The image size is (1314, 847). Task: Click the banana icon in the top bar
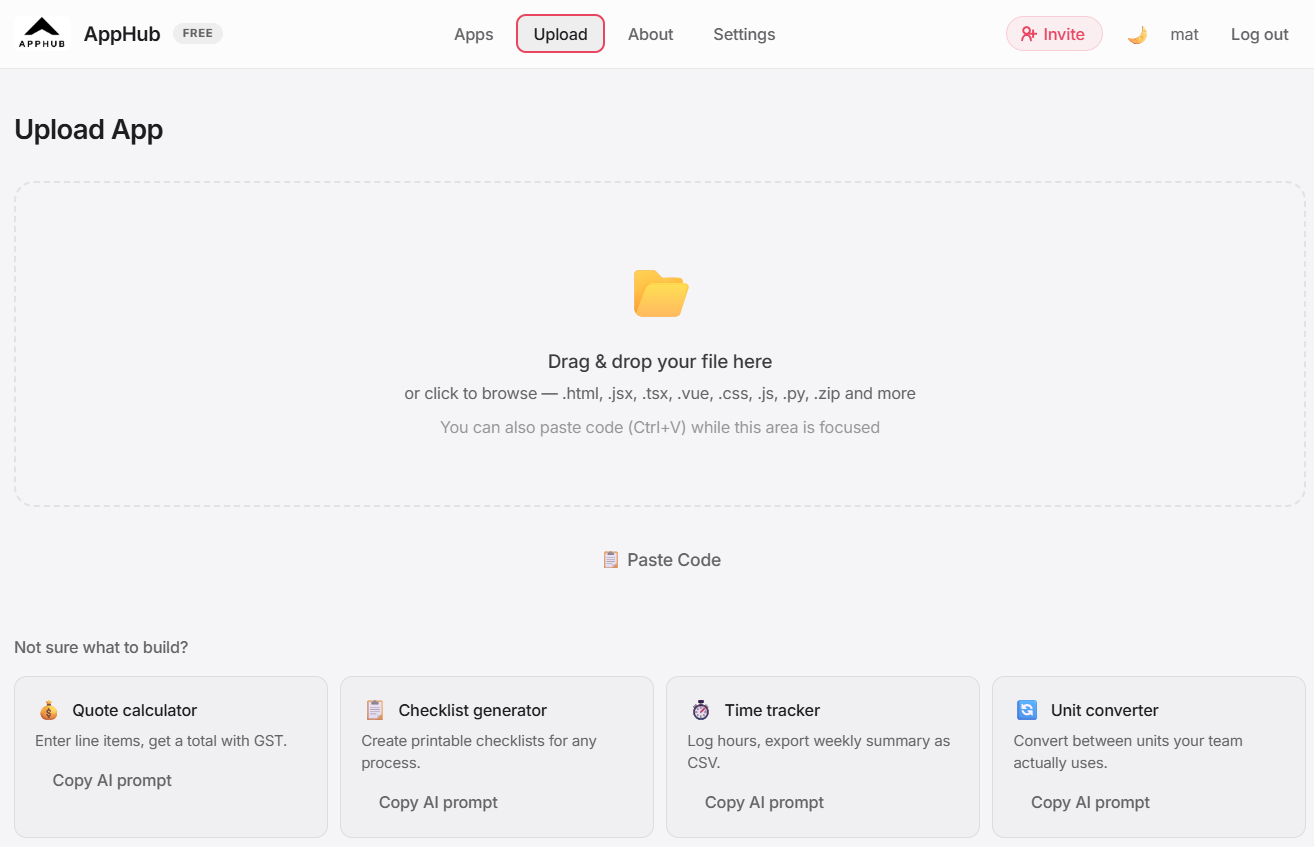click(1137, 33)
